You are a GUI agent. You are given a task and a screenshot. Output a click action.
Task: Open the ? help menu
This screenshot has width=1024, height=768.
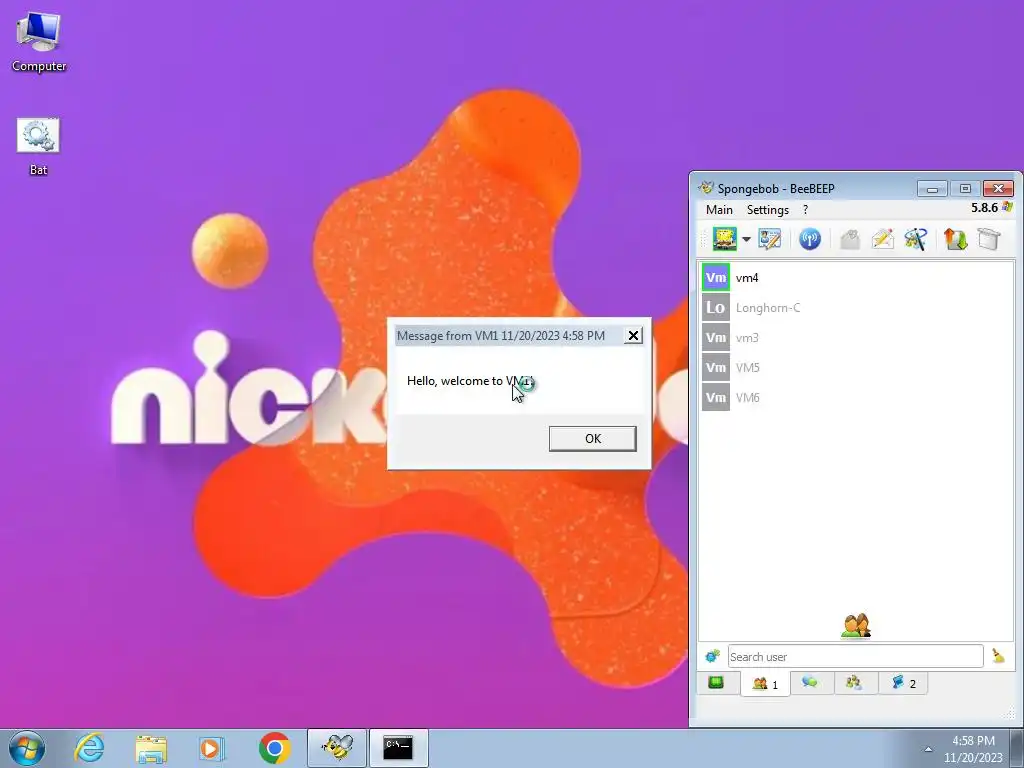coord(805,210)
